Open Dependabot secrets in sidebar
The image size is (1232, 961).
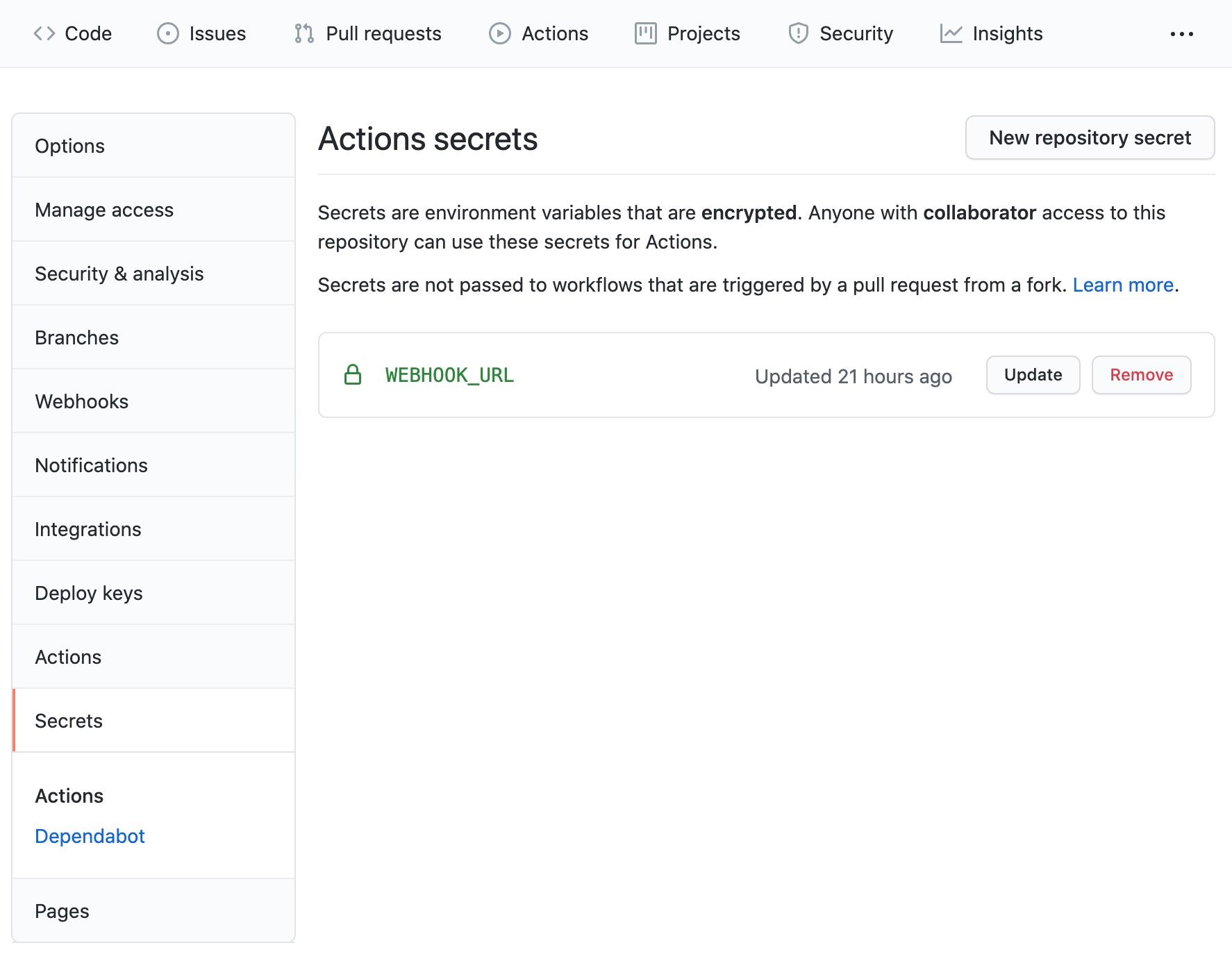pos(90,836)
